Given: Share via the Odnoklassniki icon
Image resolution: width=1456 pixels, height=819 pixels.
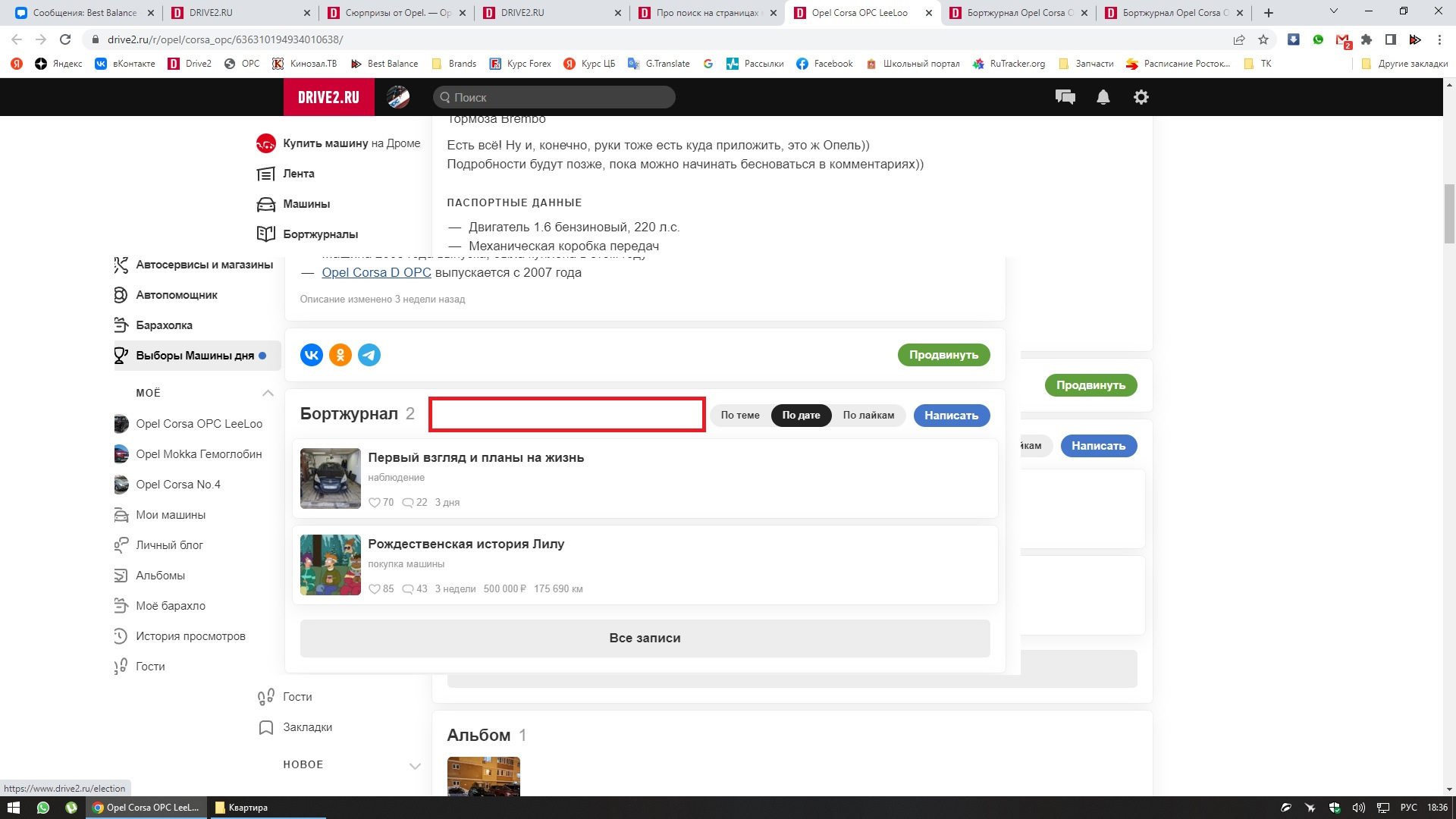Looking at the screenshot, I should coord(340,355).
